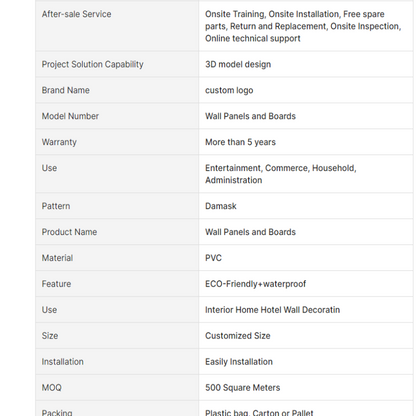The width and height of the screenshot is (416, 416).
Task: Select the PVC material value
Action: point(213,258)
